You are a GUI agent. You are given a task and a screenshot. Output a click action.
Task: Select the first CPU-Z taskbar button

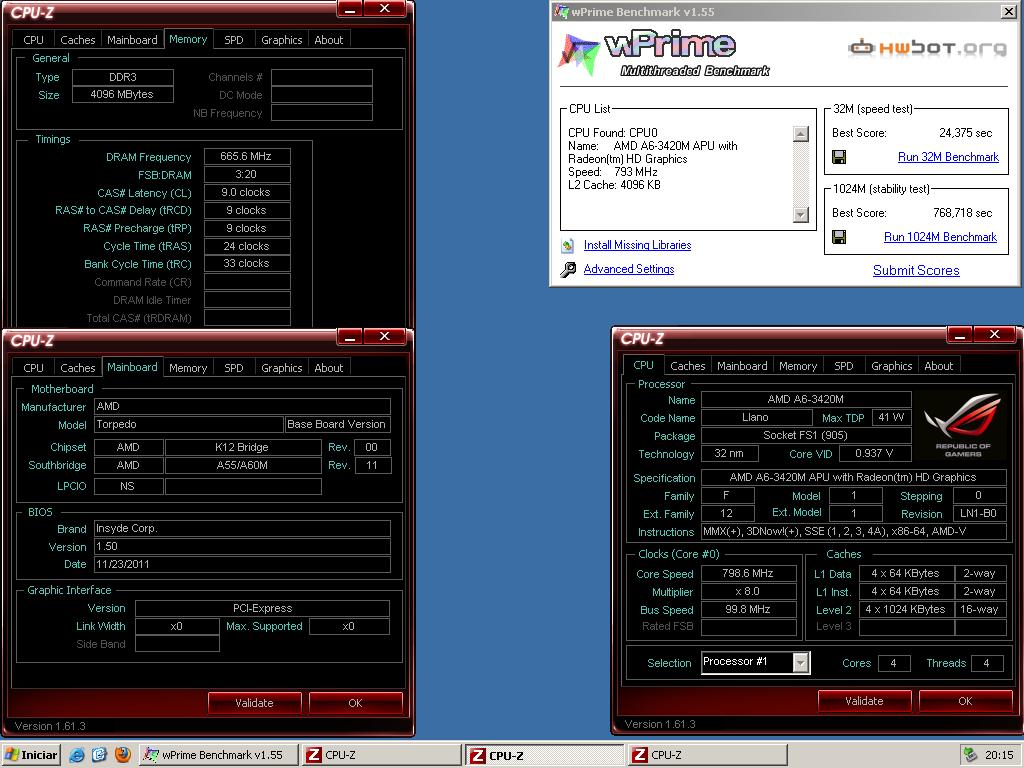pyautogui.click(x=381, y=755)
